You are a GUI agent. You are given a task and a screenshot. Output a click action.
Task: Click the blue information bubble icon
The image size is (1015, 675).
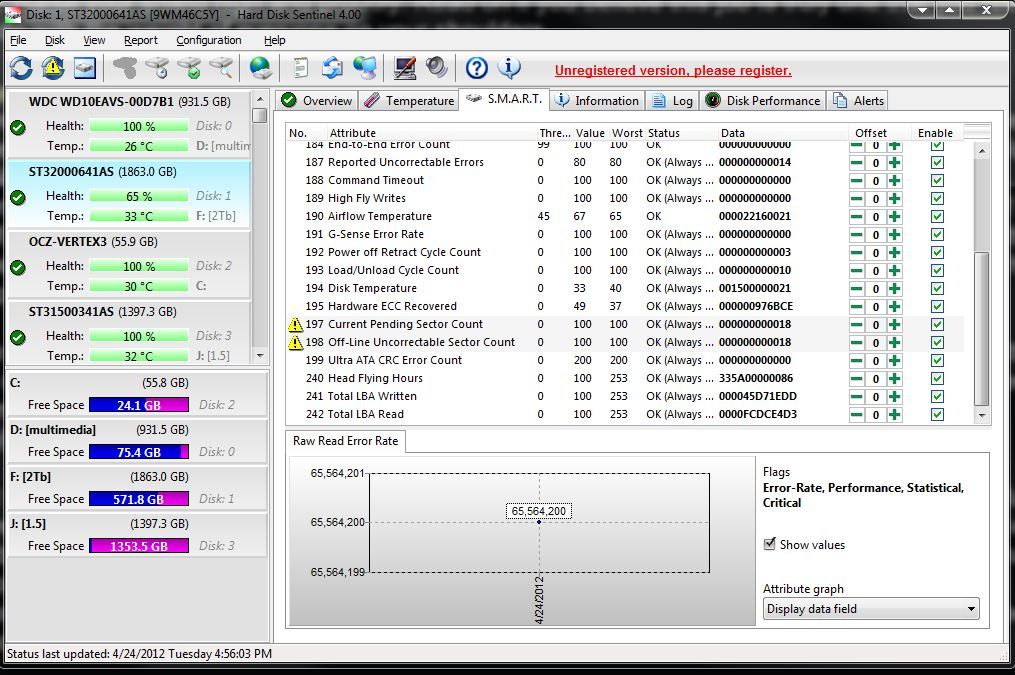(x=509, y=68)
